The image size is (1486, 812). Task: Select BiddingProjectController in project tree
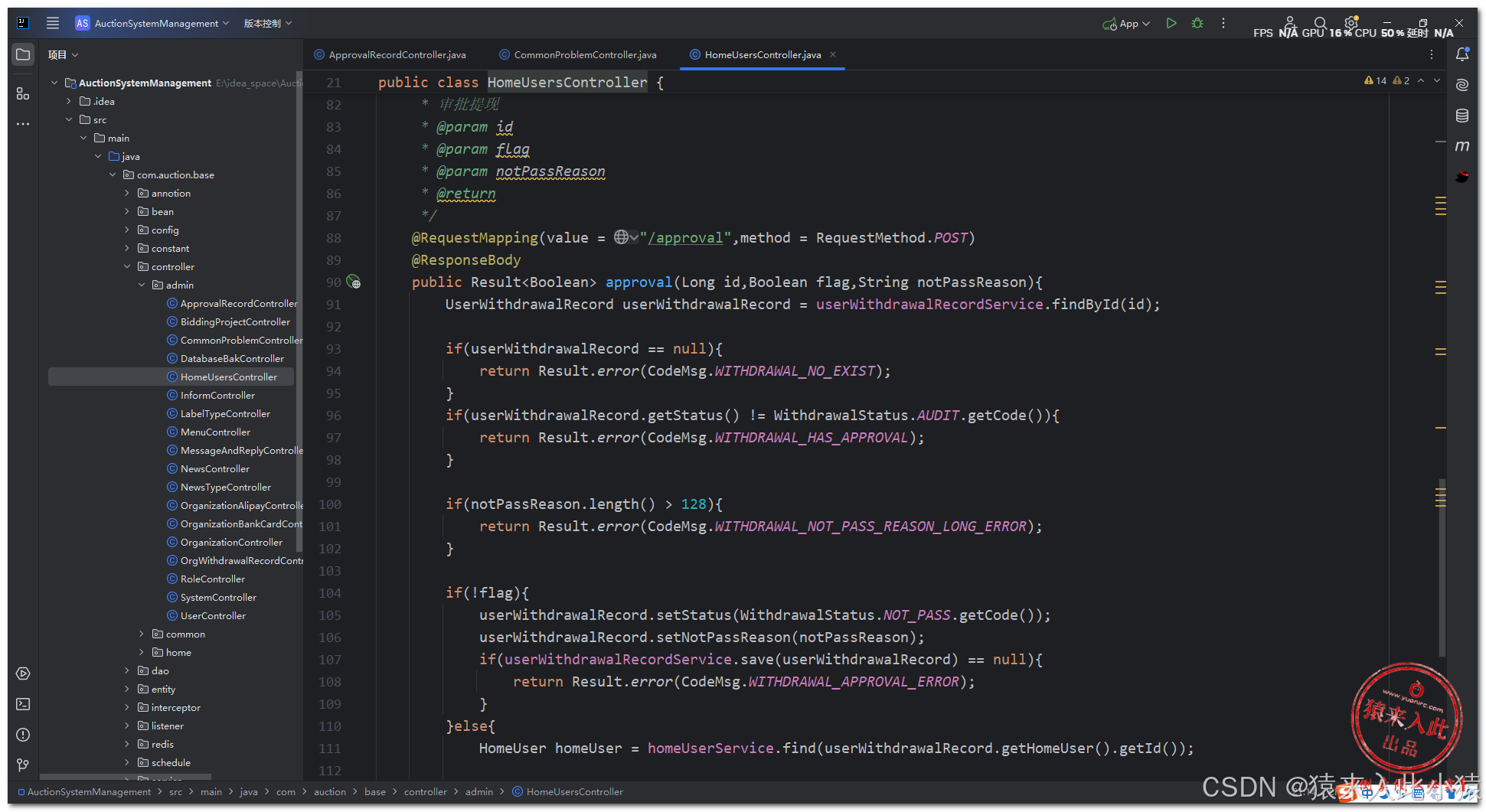tap(235, 321)
